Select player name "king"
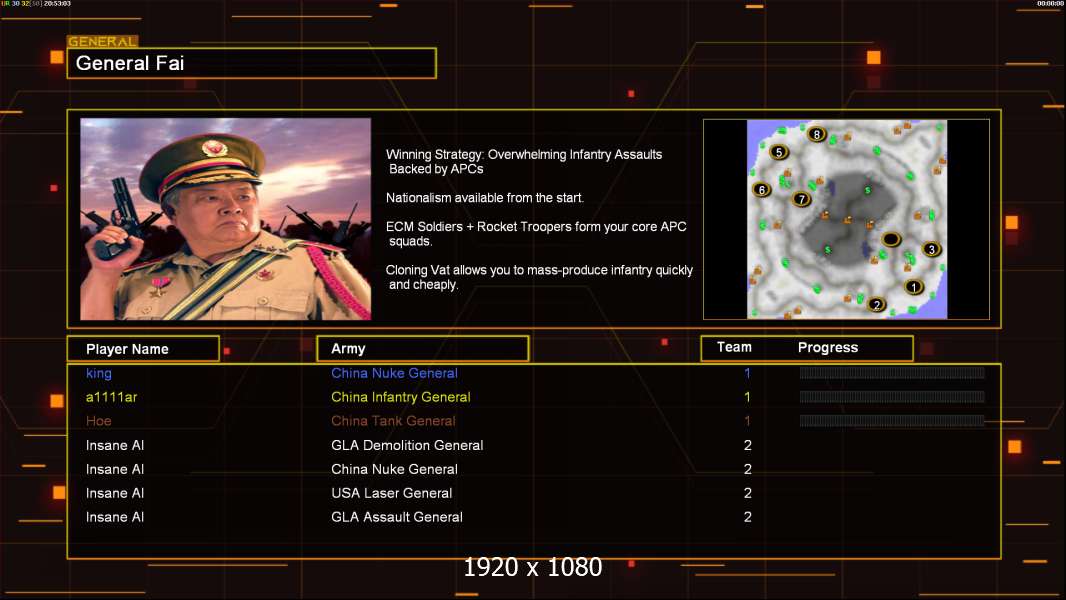 click(x=99, y=373)
